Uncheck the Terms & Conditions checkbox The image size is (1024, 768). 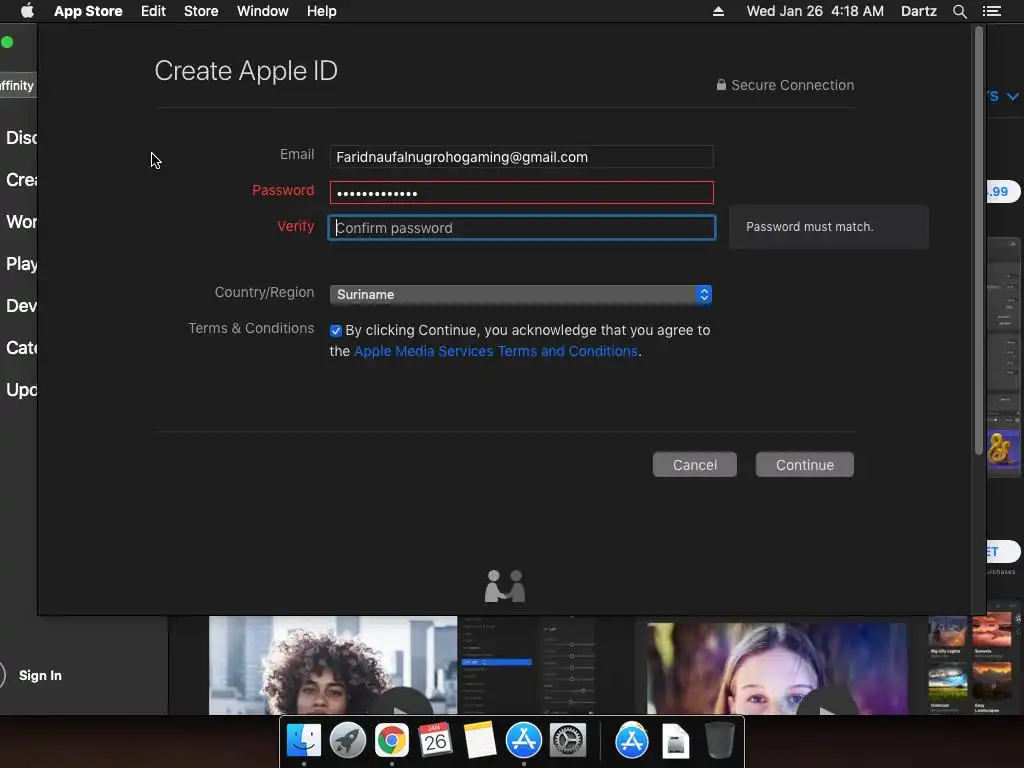coord(336,331)
